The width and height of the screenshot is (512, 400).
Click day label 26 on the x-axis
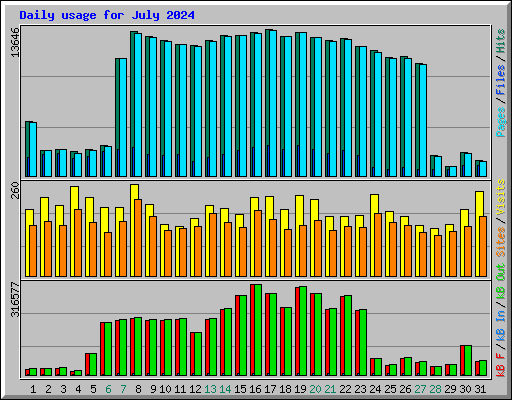coord(405,389)
